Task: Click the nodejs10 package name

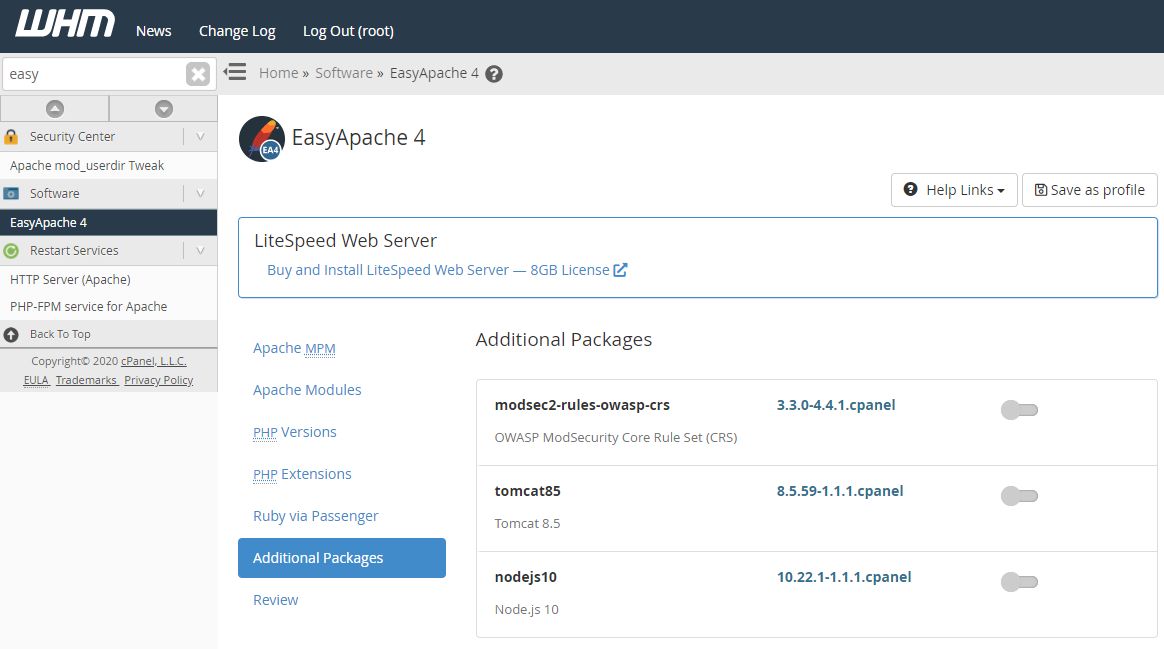Action: pyautogui.click(x=526, y=578)
